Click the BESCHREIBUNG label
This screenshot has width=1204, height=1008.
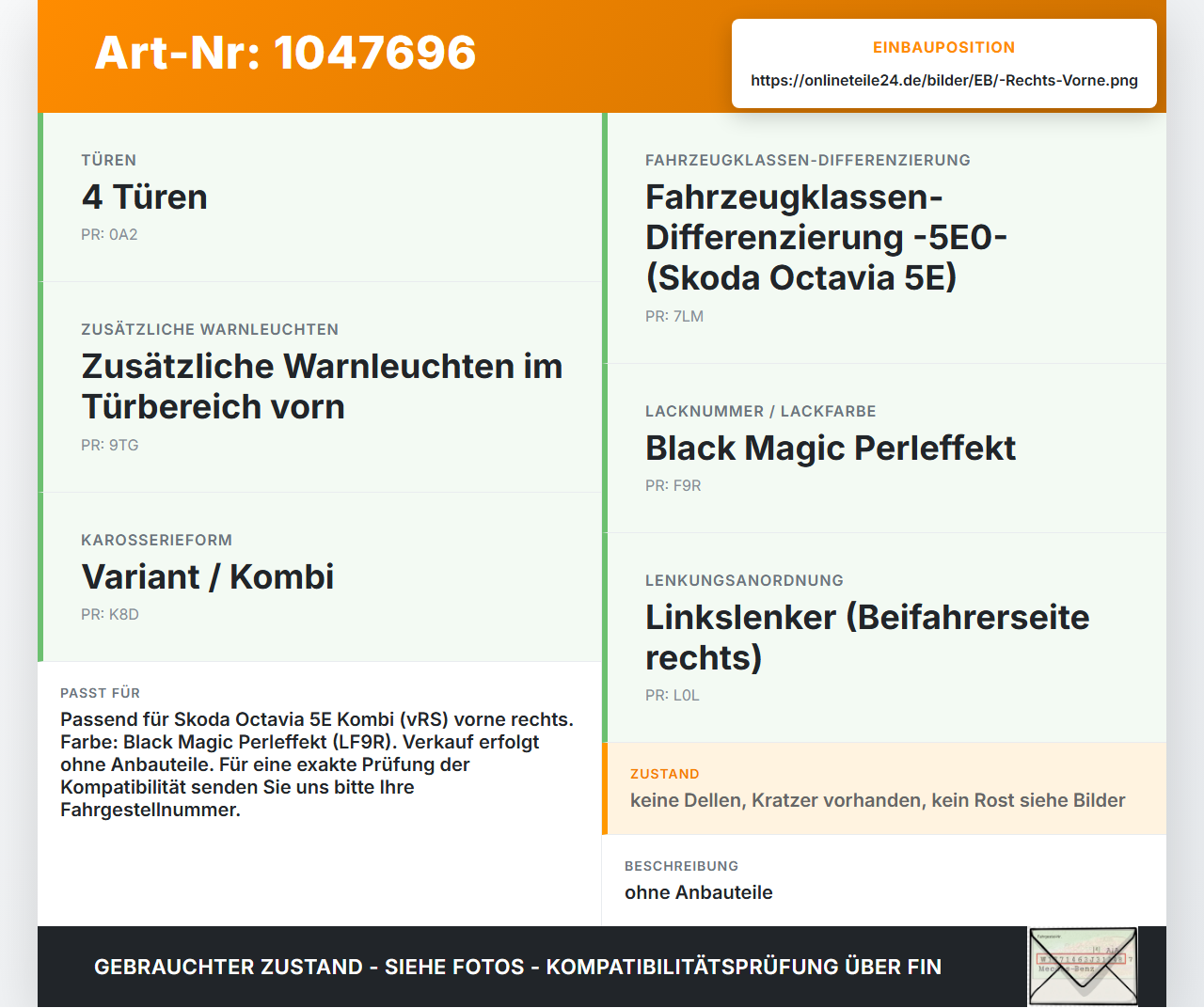(x=682, y=866)
